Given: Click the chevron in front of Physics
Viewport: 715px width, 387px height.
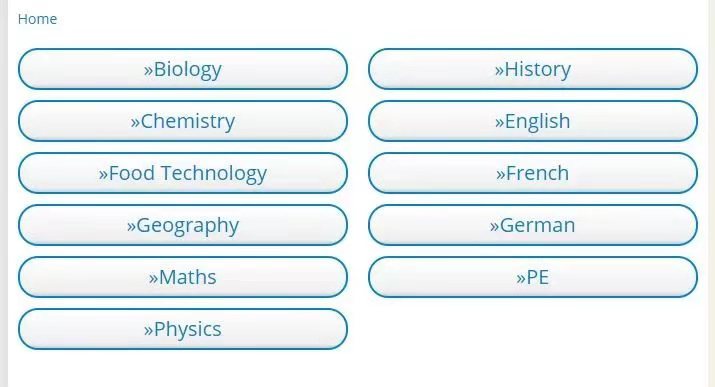Looking at the screenshot, I should pyautogui.click(x=148, y=330).
